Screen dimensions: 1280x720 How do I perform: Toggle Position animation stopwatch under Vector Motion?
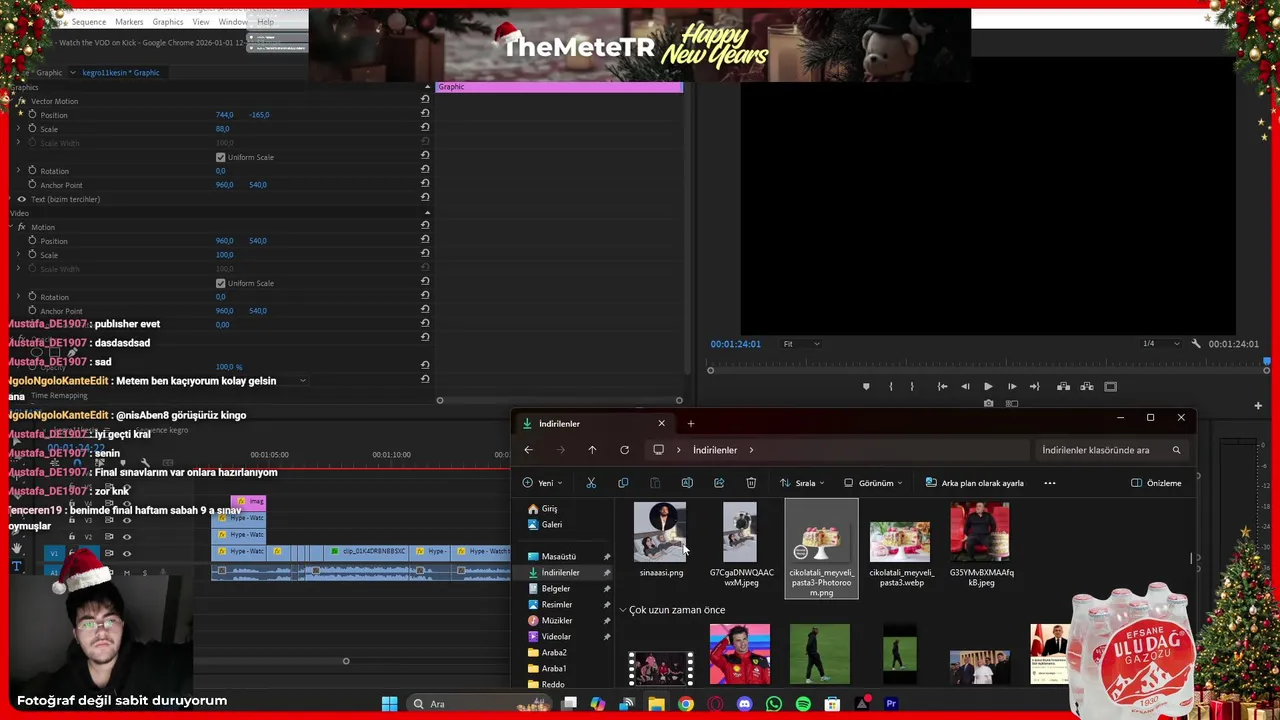pyautogui.click(x=32, y=115)
